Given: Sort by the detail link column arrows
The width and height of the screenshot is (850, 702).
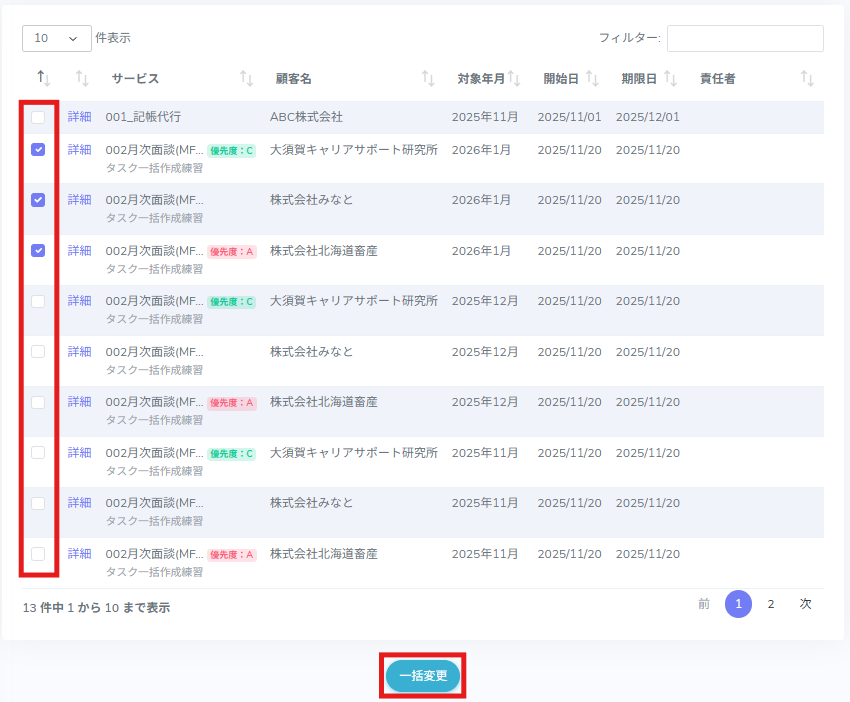Looking at the screenshot, I should [x=82, y=78].
